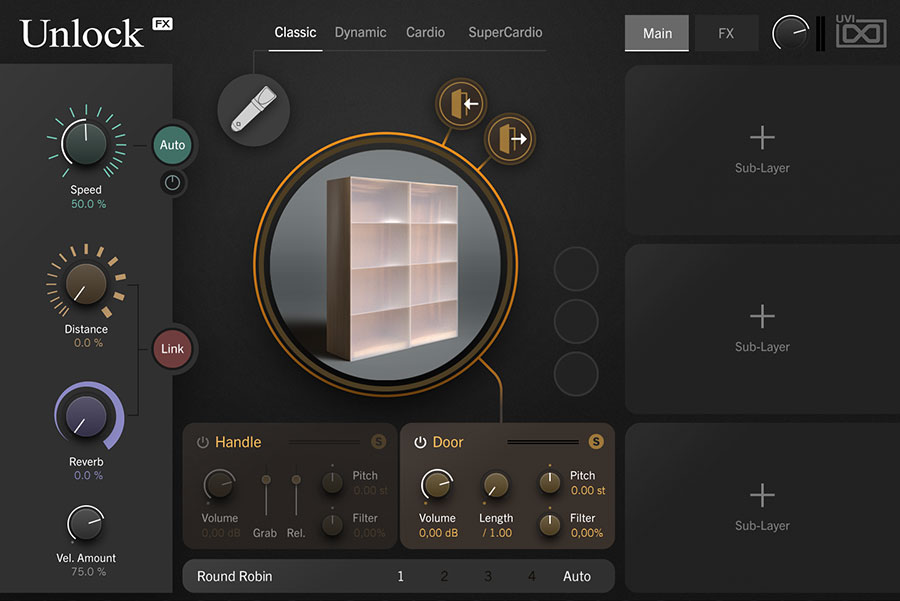Image resolution: width=900 pixels, height=601 pixels.
Task: Click the Speed knob
Action: [86, 142]
